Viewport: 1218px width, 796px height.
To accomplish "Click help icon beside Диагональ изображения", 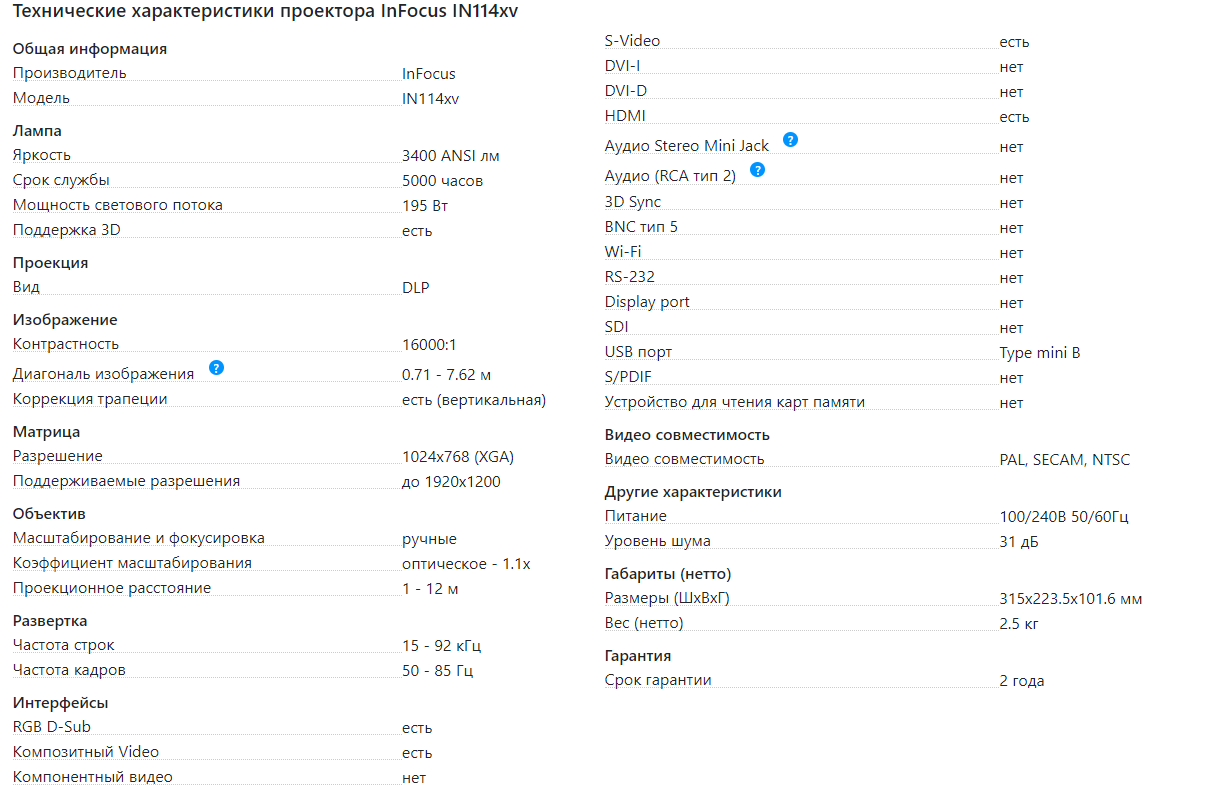I will (216, 368).
